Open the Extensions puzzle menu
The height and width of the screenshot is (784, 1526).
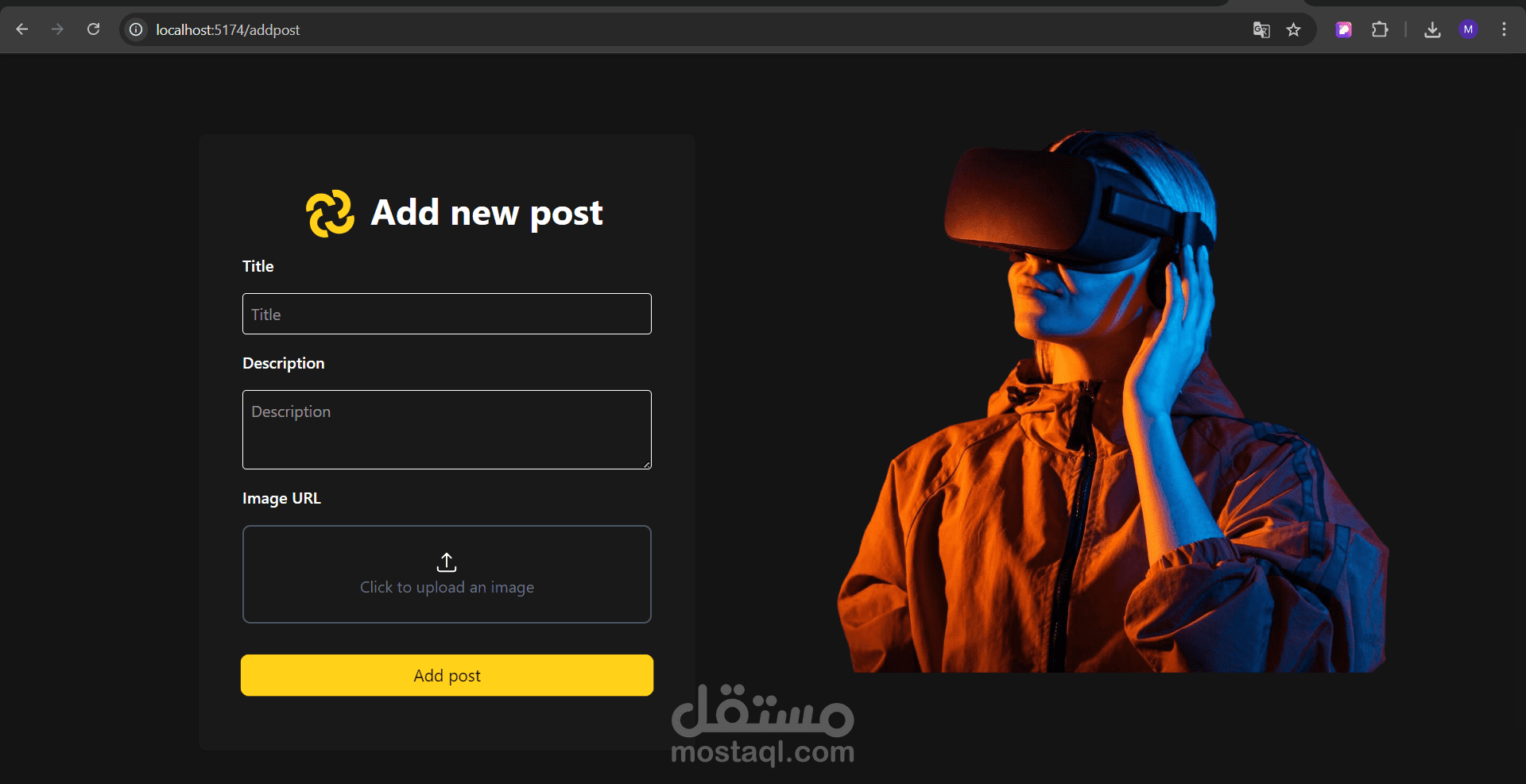click(1380, 30)
